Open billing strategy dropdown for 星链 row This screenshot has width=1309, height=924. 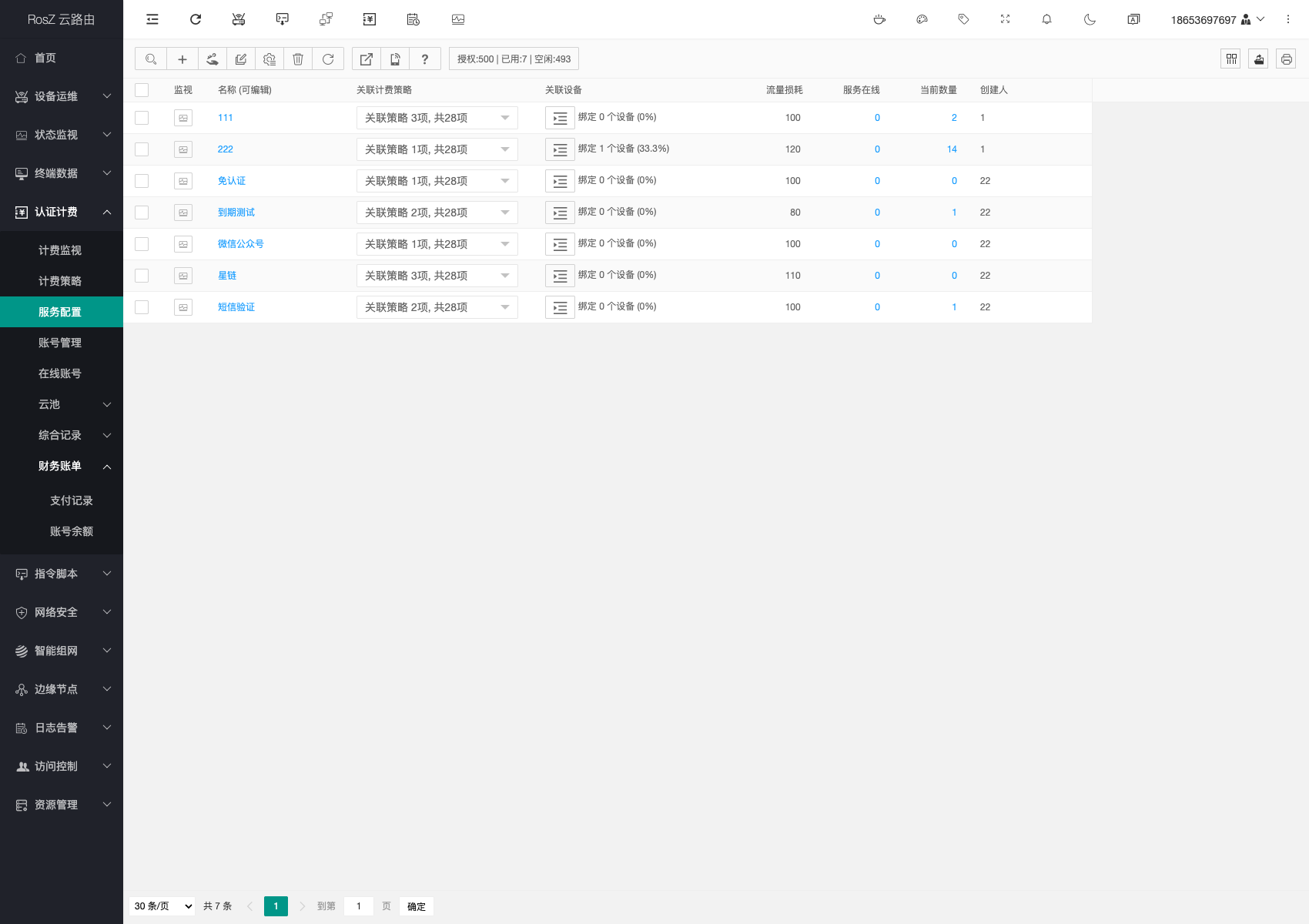coord(437,276)
